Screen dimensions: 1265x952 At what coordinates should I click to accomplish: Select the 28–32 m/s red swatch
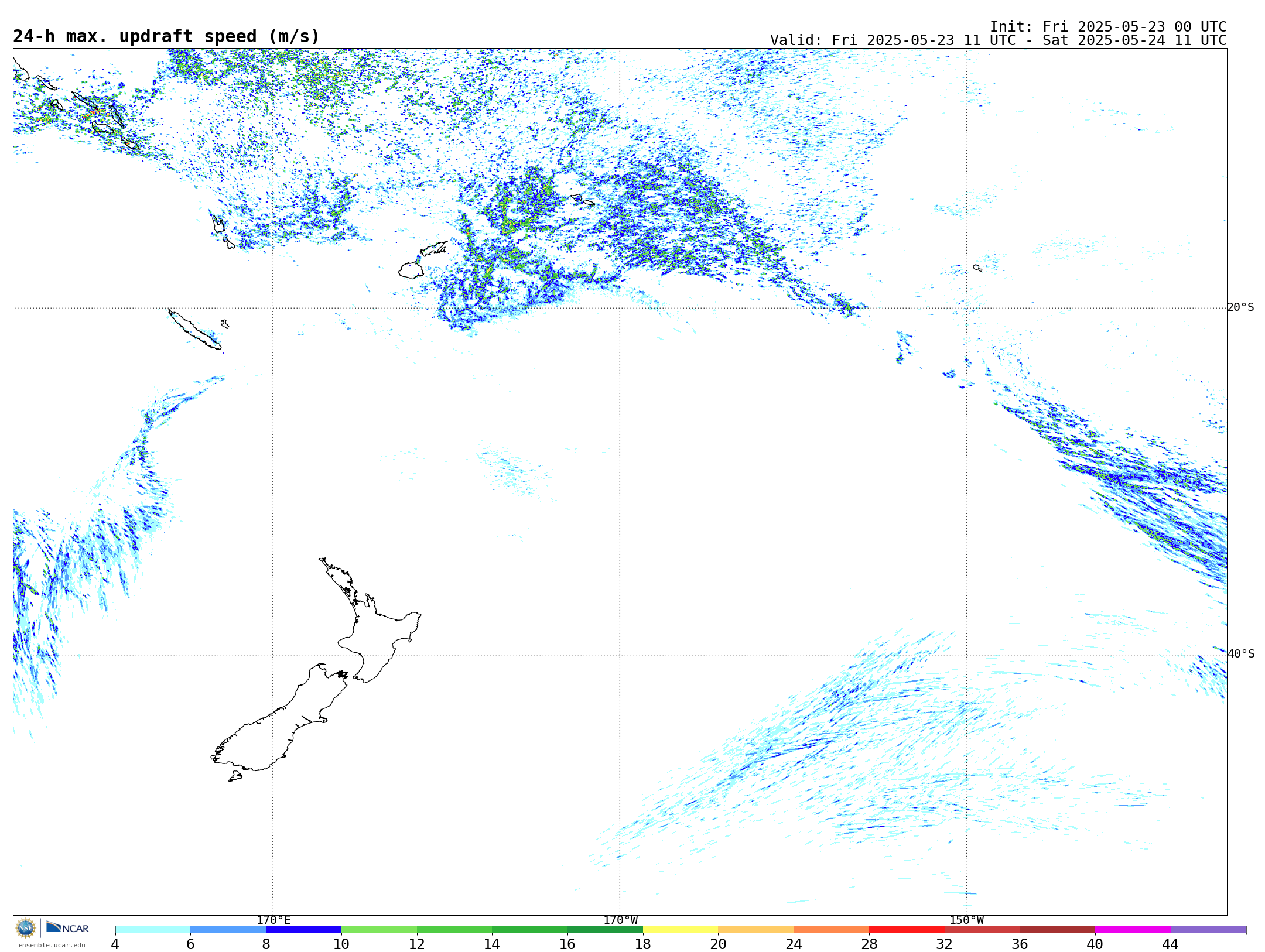coord(907,929)
